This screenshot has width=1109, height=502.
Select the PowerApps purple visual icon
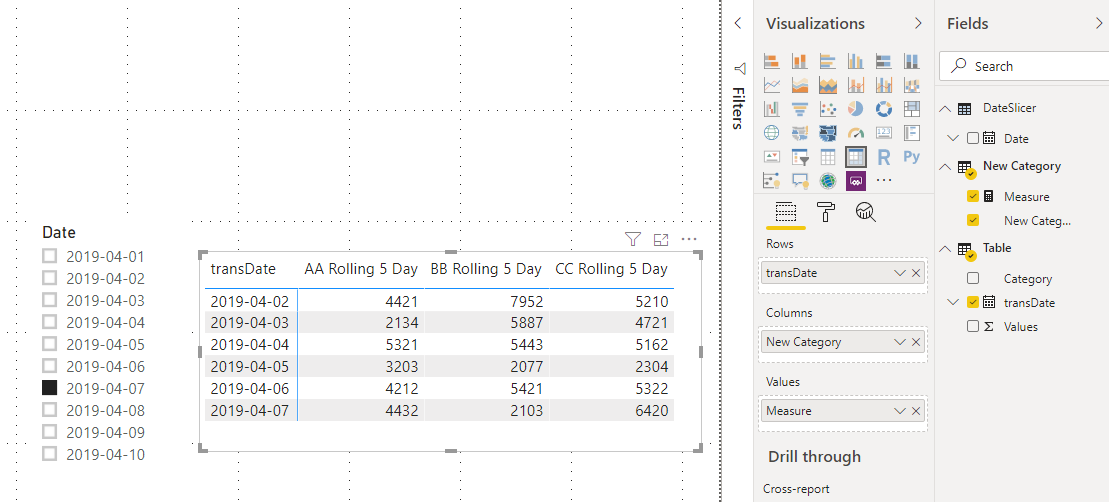pos(856,181)
